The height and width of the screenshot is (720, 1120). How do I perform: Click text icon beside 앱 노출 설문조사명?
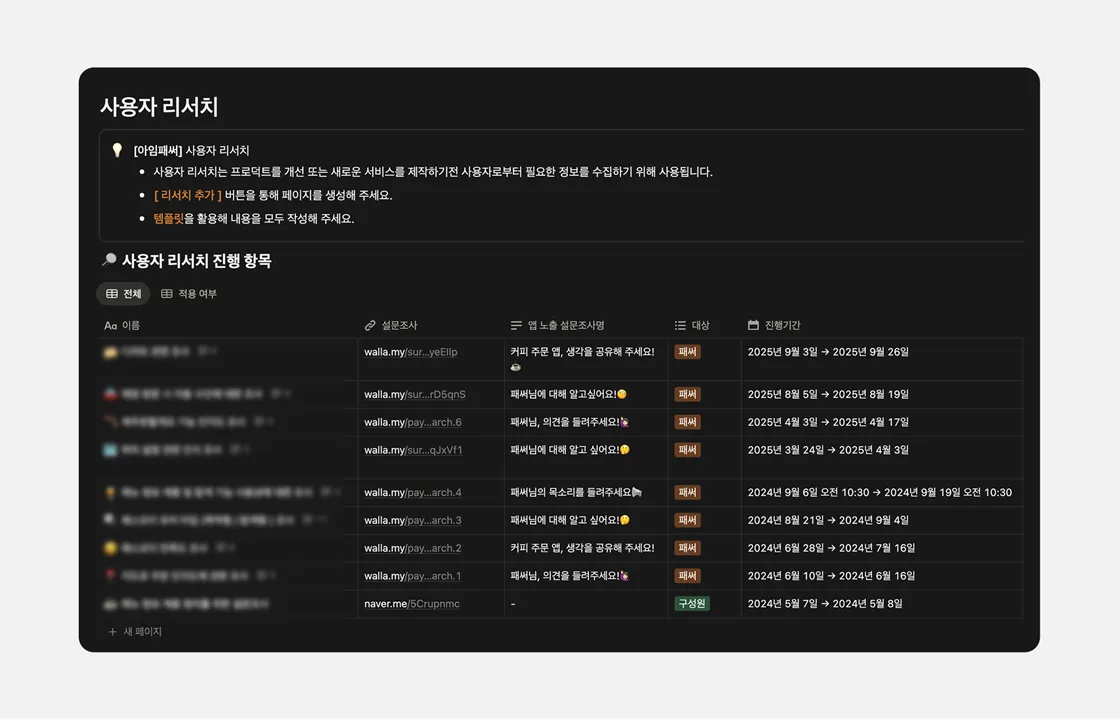516,325
